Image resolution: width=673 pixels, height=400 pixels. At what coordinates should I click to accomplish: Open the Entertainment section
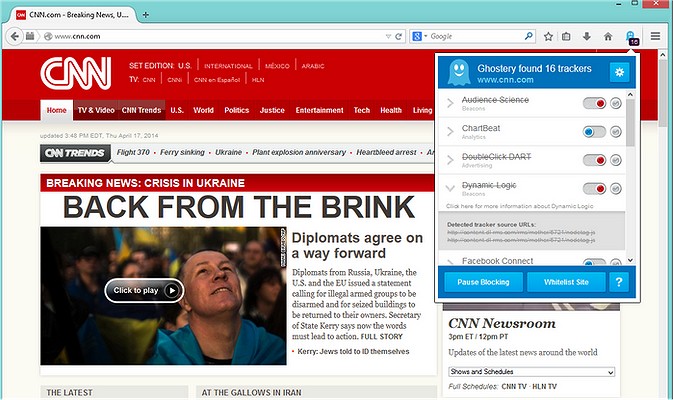tap(319, 110)
